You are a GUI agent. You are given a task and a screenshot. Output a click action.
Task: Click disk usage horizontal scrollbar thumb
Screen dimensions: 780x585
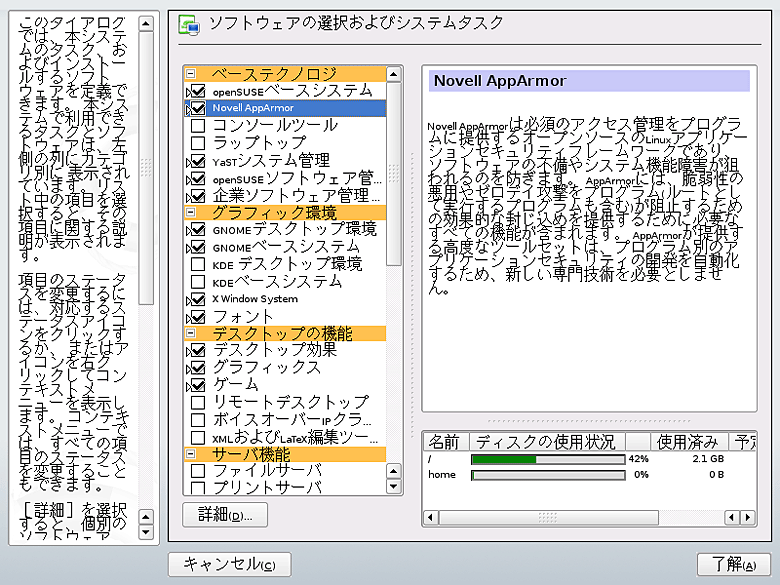click(x=549, y=518)
